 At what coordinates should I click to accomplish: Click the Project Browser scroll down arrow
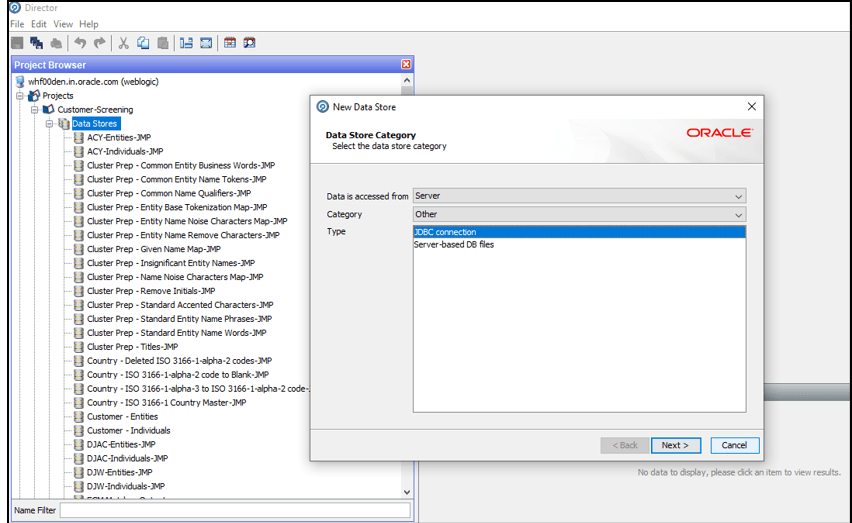pyautogui.click(x=406, y=492)
